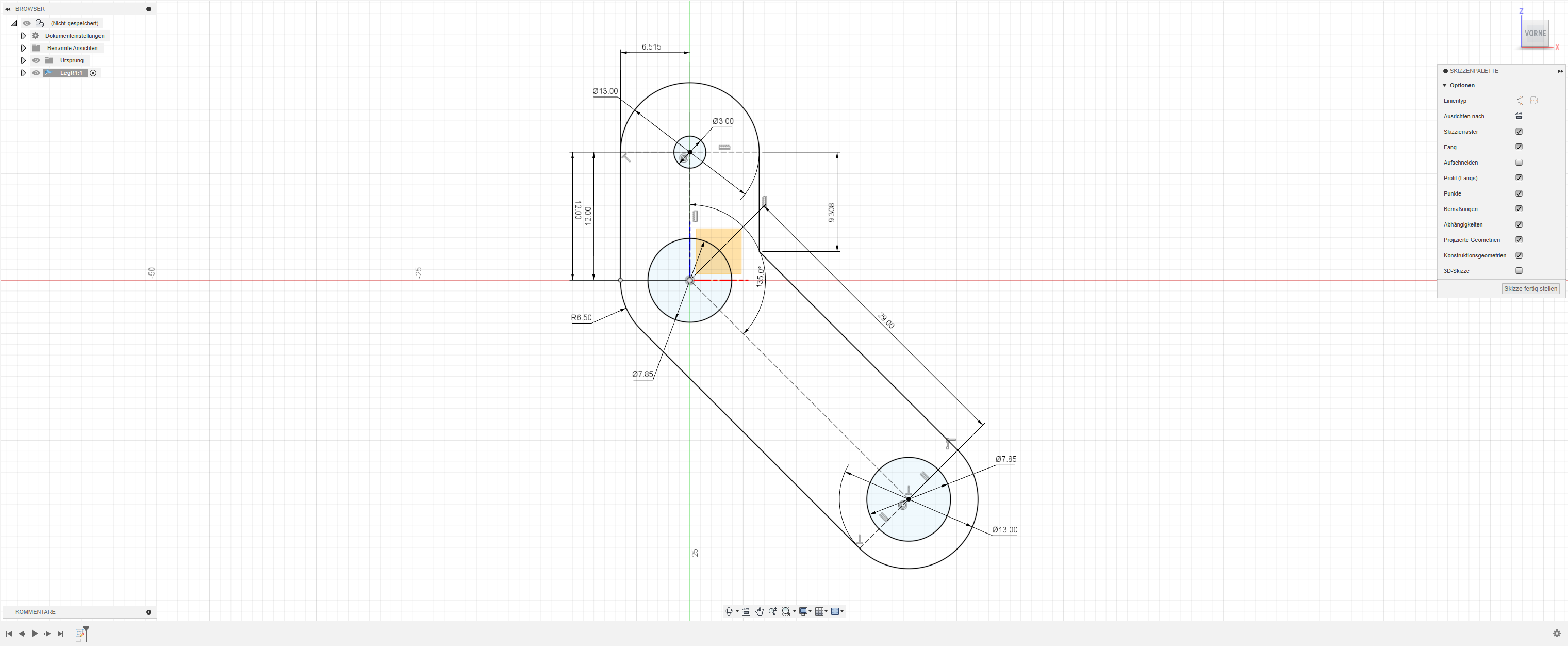Screen dimensions: 1568x646
Task: Open the Orbit tool dropdown arrow
Action: tap(737, 612)
